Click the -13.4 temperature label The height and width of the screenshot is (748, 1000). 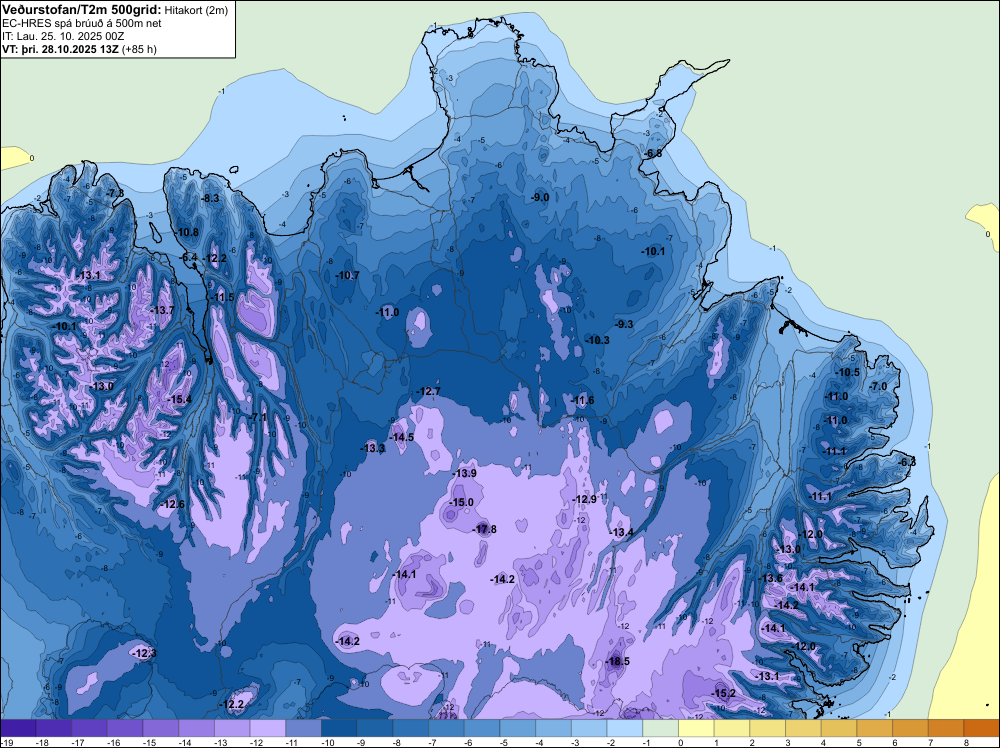click(622, 532)
